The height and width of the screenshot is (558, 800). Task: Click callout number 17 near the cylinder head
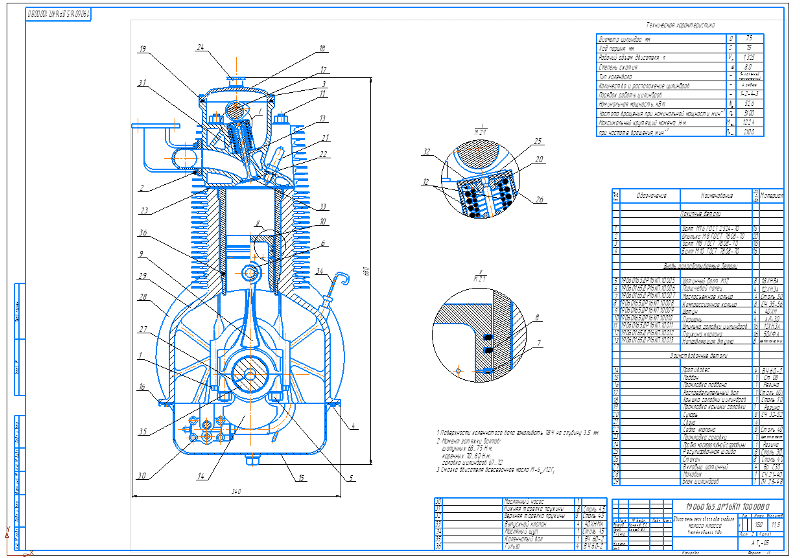click(323, 70)
